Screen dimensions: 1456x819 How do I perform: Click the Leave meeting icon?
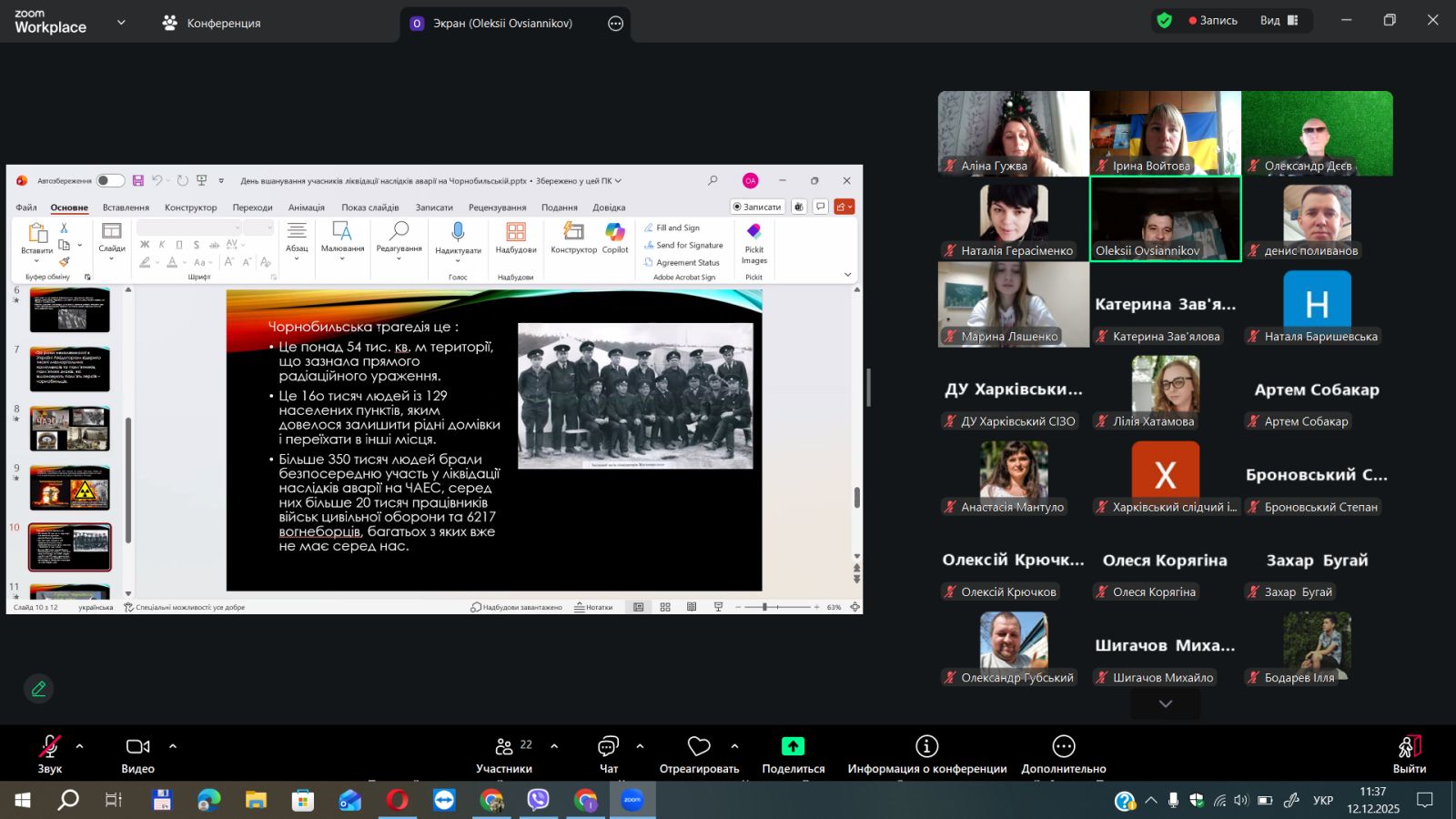[1409, 747]
